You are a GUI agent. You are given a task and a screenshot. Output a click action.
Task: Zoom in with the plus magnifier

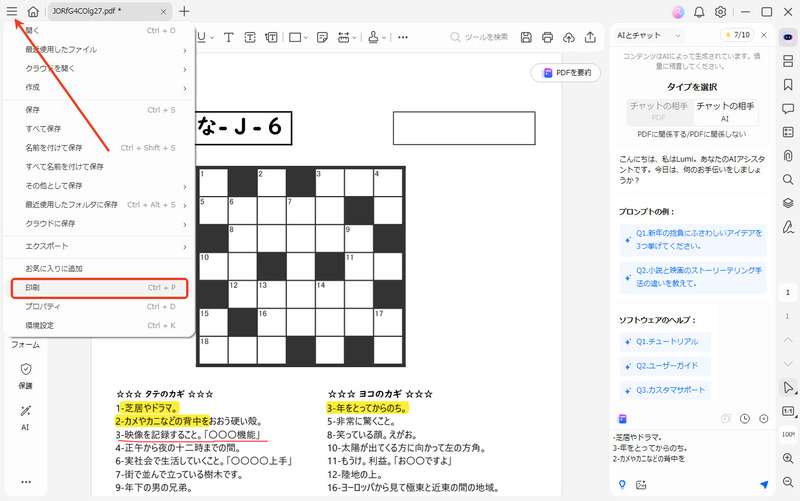coord(788,459)
